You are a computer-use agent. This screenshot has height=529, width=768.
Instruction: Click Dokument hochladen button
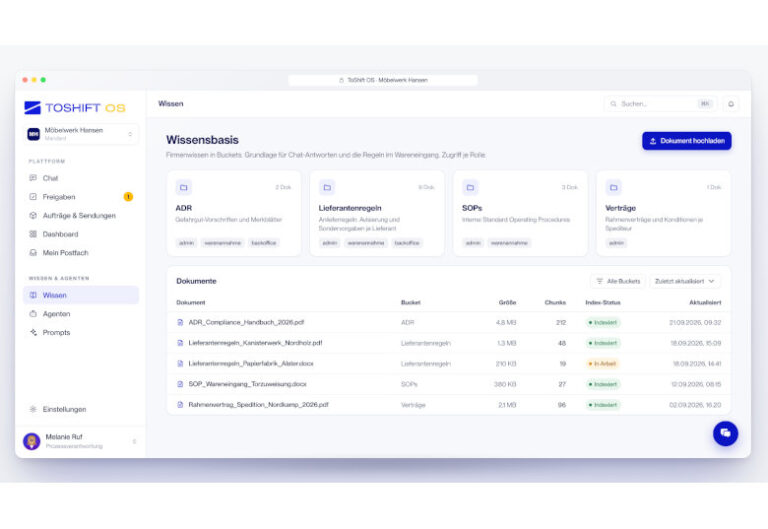point(687,141)
